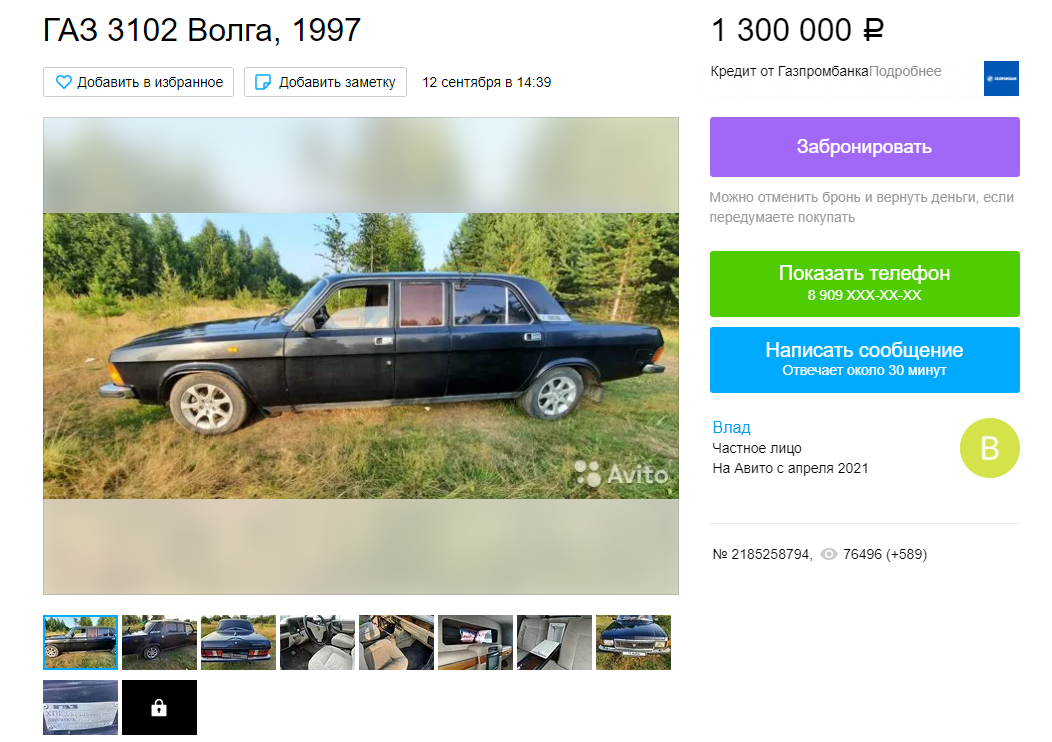This screenshot has width=1052, height=742.
Task: Click the green avatar with letter B
Action: [990, 448]
